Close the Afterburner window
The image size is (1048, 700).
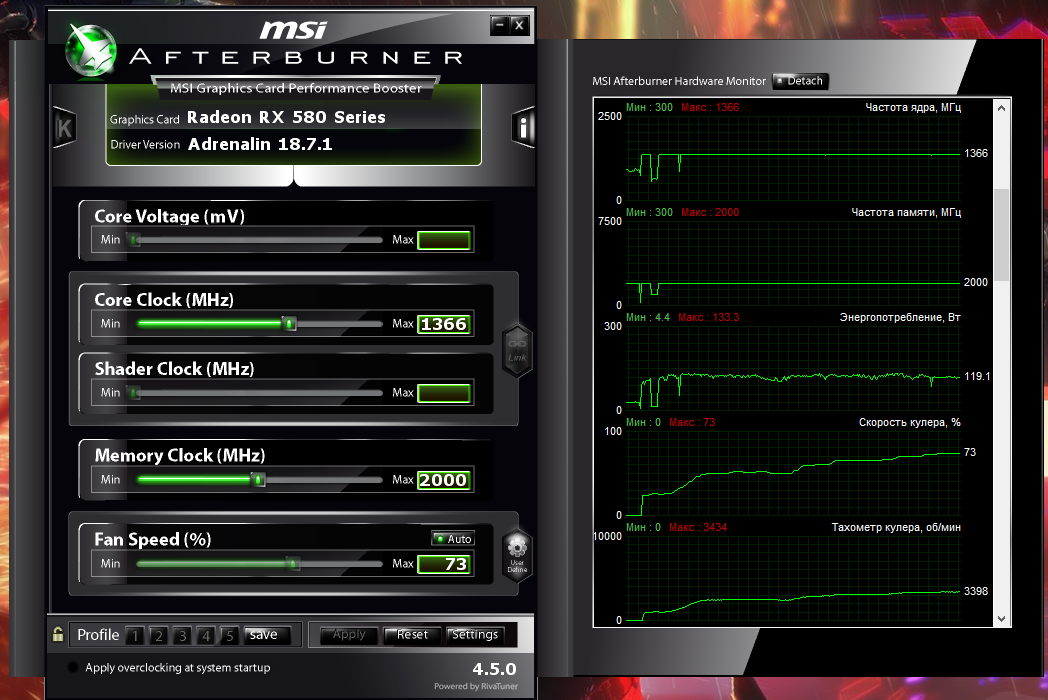click(x=520, y=25)
